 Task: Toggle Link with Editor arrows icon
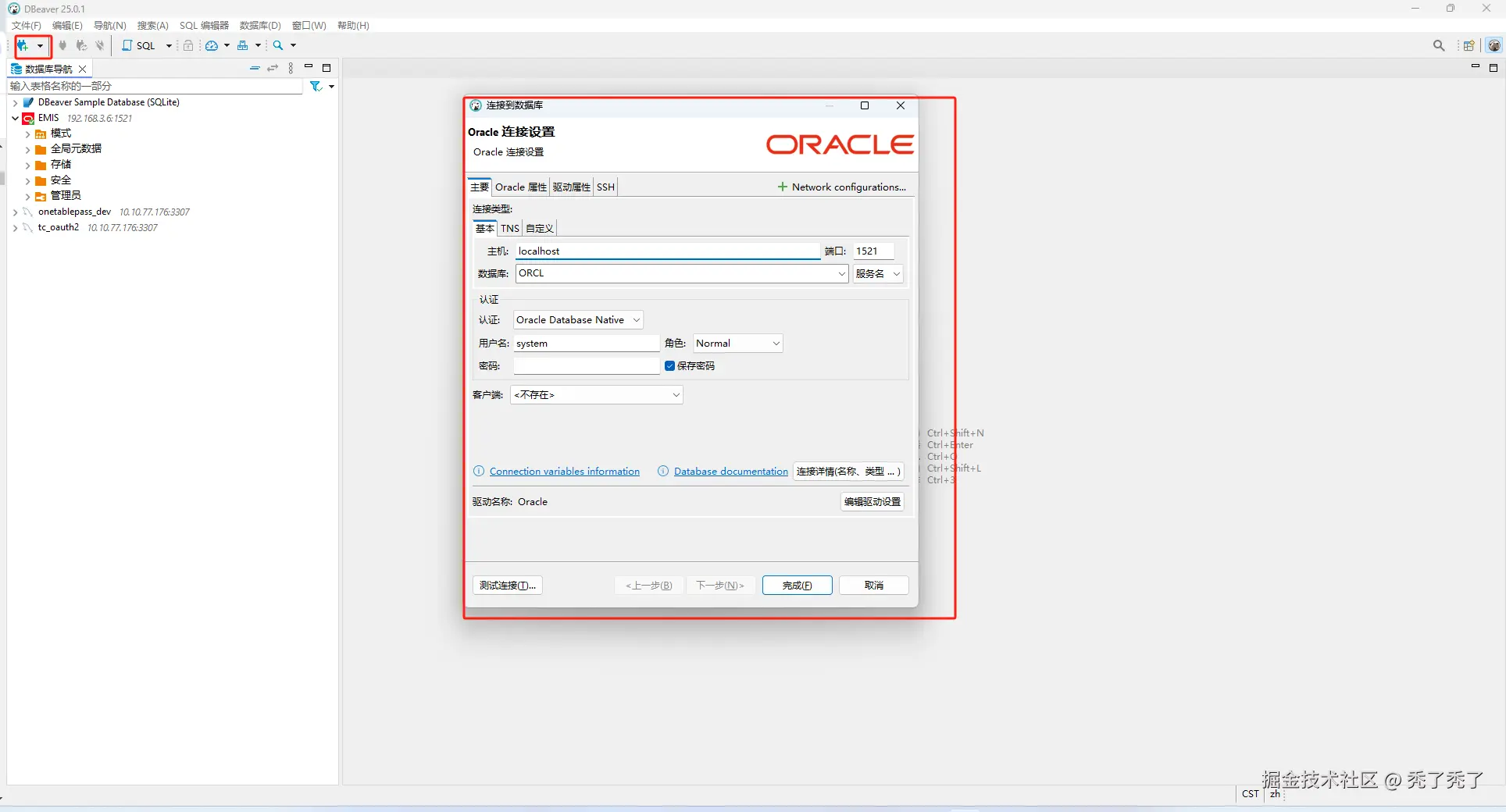pos(273,69)
